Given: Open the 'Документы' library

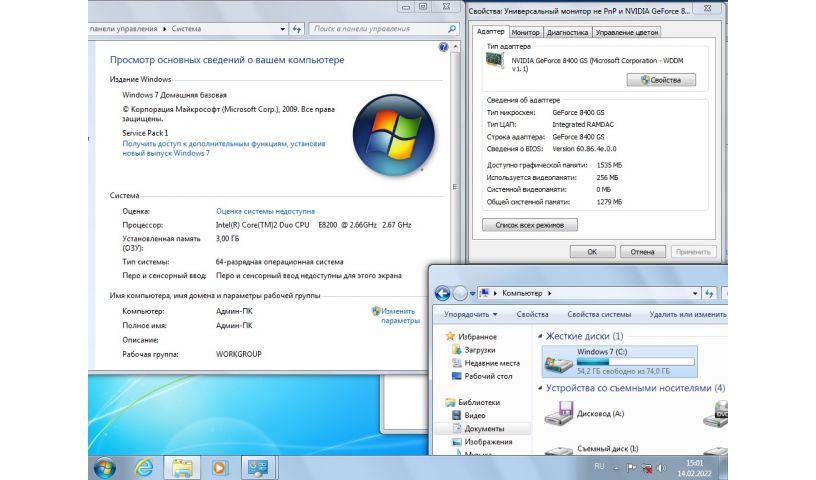Looking at the screenshot, I should coord(484,428).
